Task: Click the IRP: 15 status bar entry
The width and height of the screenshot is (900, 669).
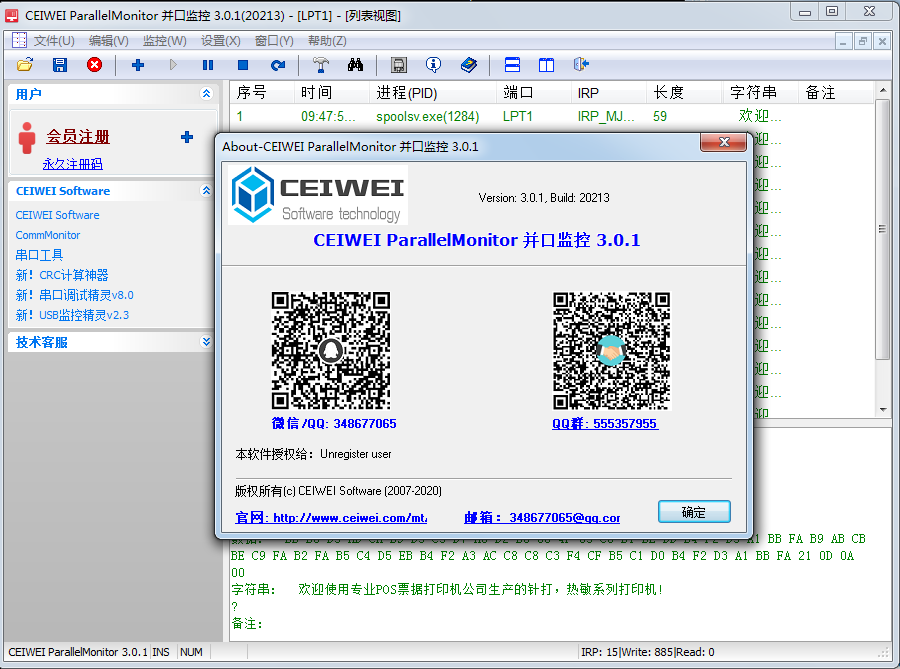Action: [599, 652]
